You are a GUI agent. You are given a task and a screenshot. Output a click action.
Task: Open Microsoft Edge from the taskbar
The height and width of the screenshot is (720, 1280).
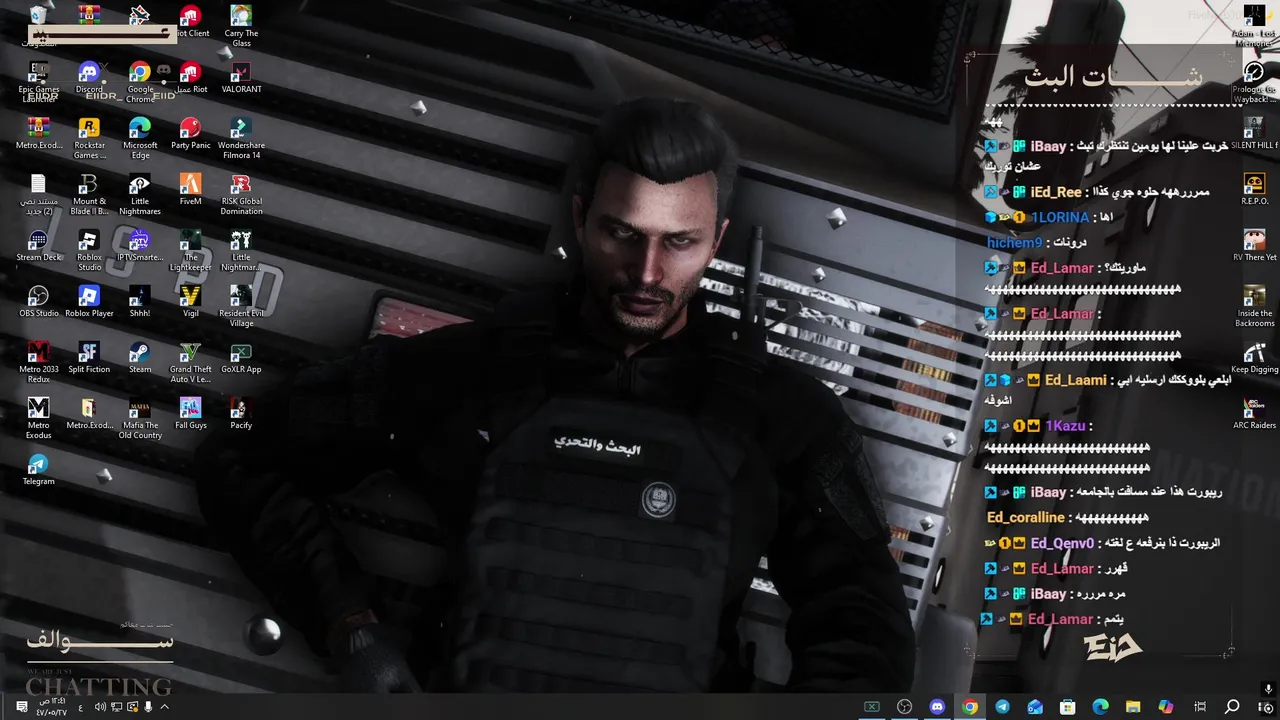[1100, 707]
